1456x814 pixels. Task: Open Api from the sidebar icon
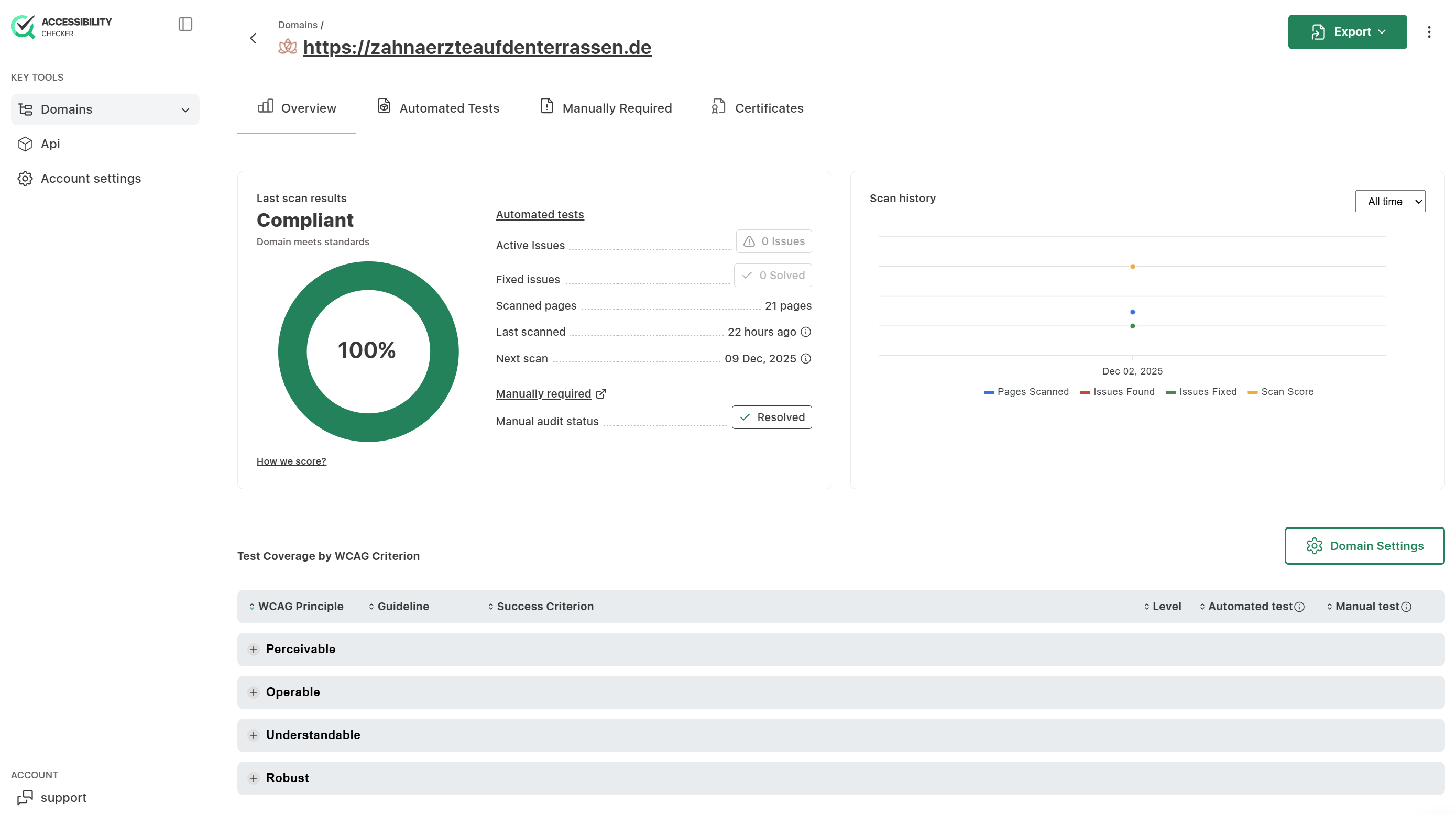pyautogui.click(x=25, y=144)
